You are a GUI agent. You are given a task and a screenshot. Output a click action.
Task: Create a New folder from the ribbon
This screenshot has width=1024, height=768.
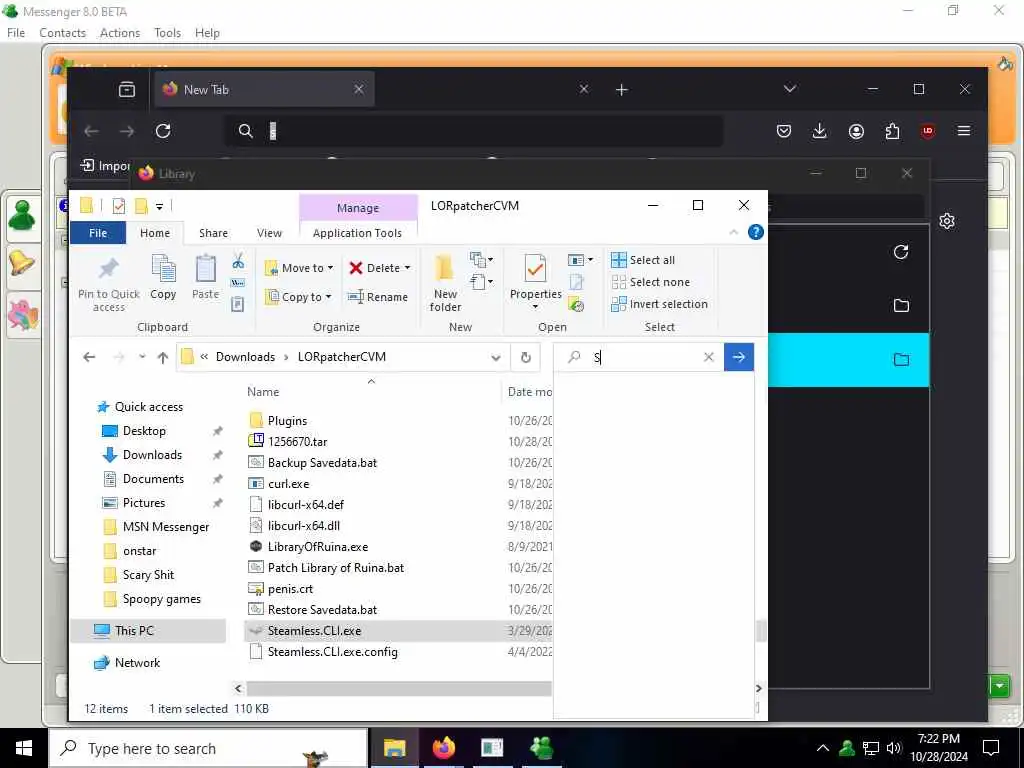pyautogui.click(x=445, y=284)
